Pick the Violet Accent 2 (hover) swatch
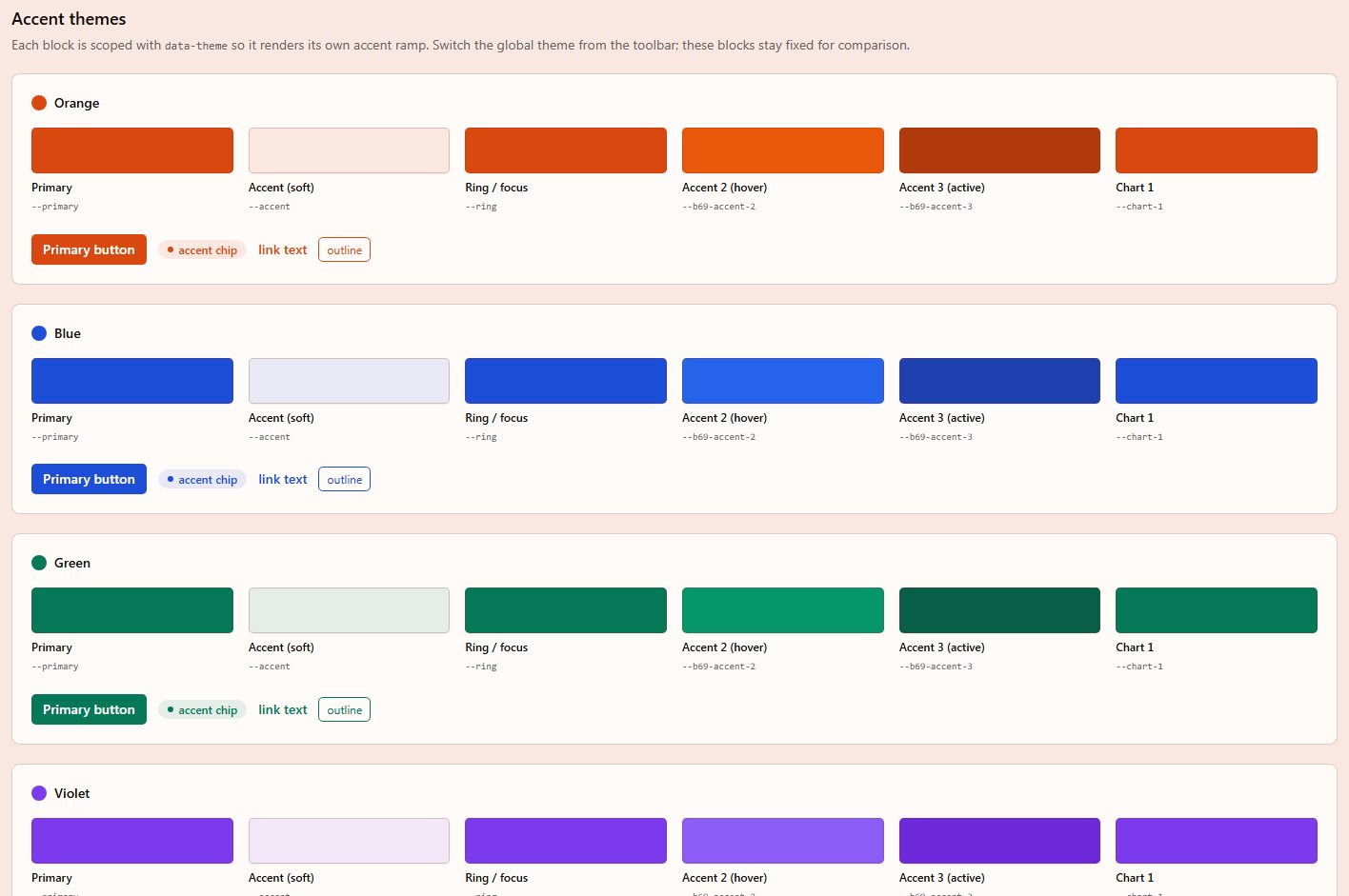 [x=783, y=841]
